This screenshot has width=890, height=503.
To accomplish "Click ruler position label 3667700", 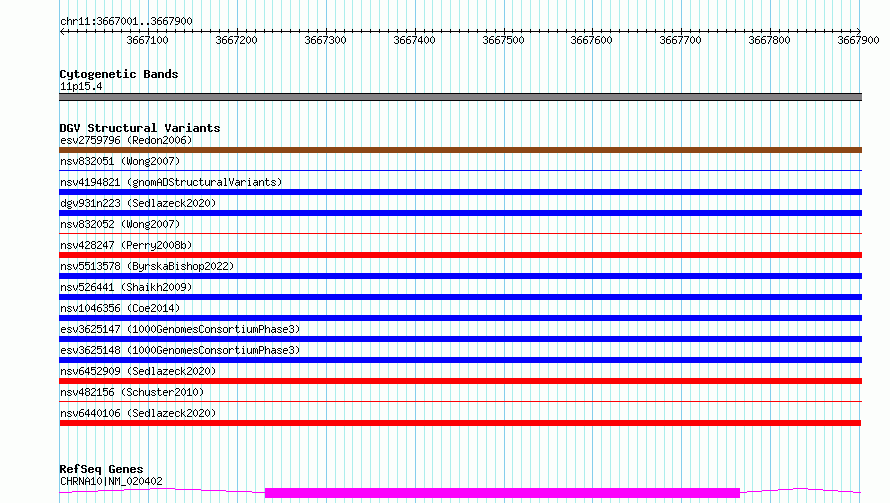I will tap(681, 40).
